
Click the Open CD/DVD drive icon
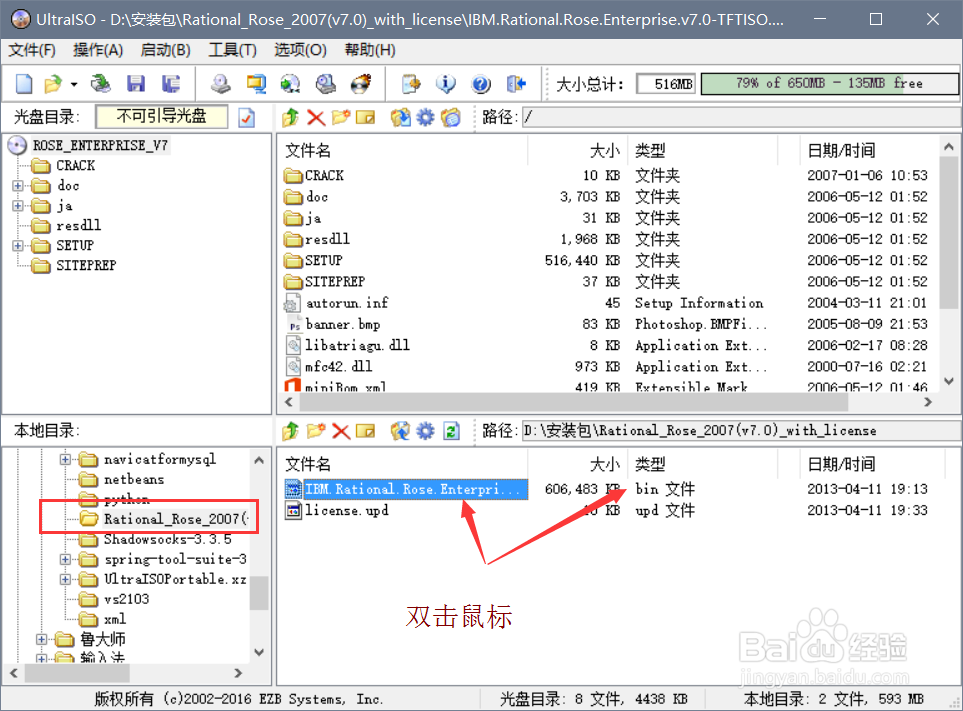101,84
